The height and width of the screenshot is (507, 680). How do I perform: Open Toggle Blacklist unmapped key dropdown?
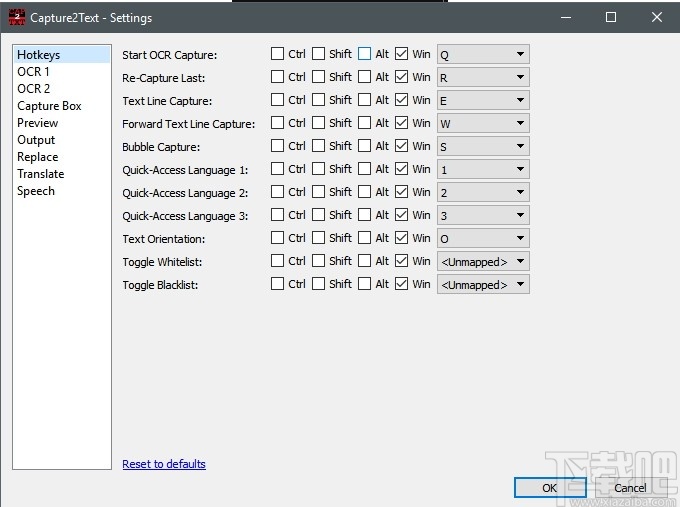point(483,284)
